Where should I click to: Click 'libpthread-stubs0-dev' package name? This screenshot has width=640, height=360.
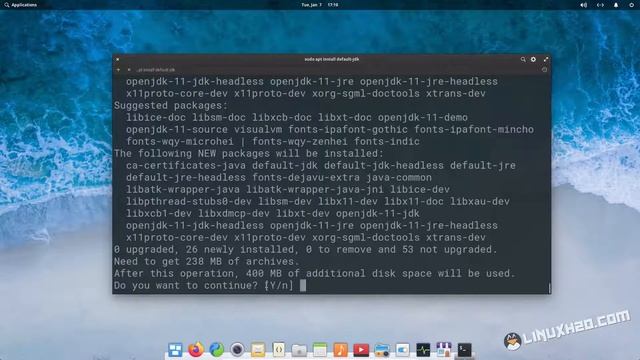coord(189,202)
